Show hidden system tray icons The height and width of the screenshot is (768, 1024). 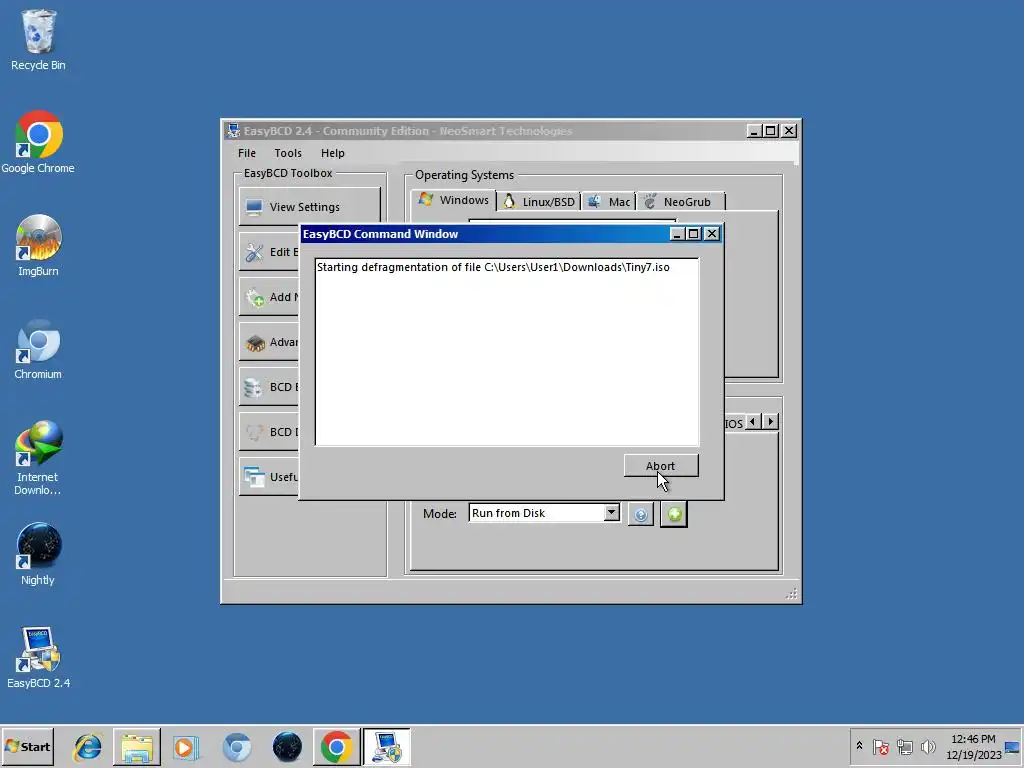859,746
